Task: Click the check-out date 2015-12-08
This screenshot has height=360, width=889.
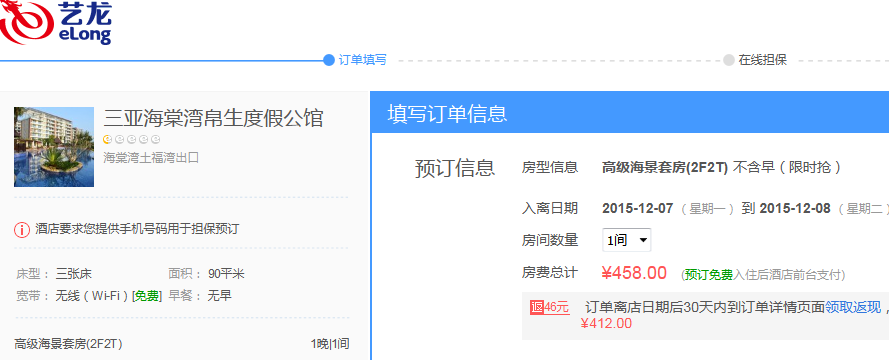Action: coord(795,209)
